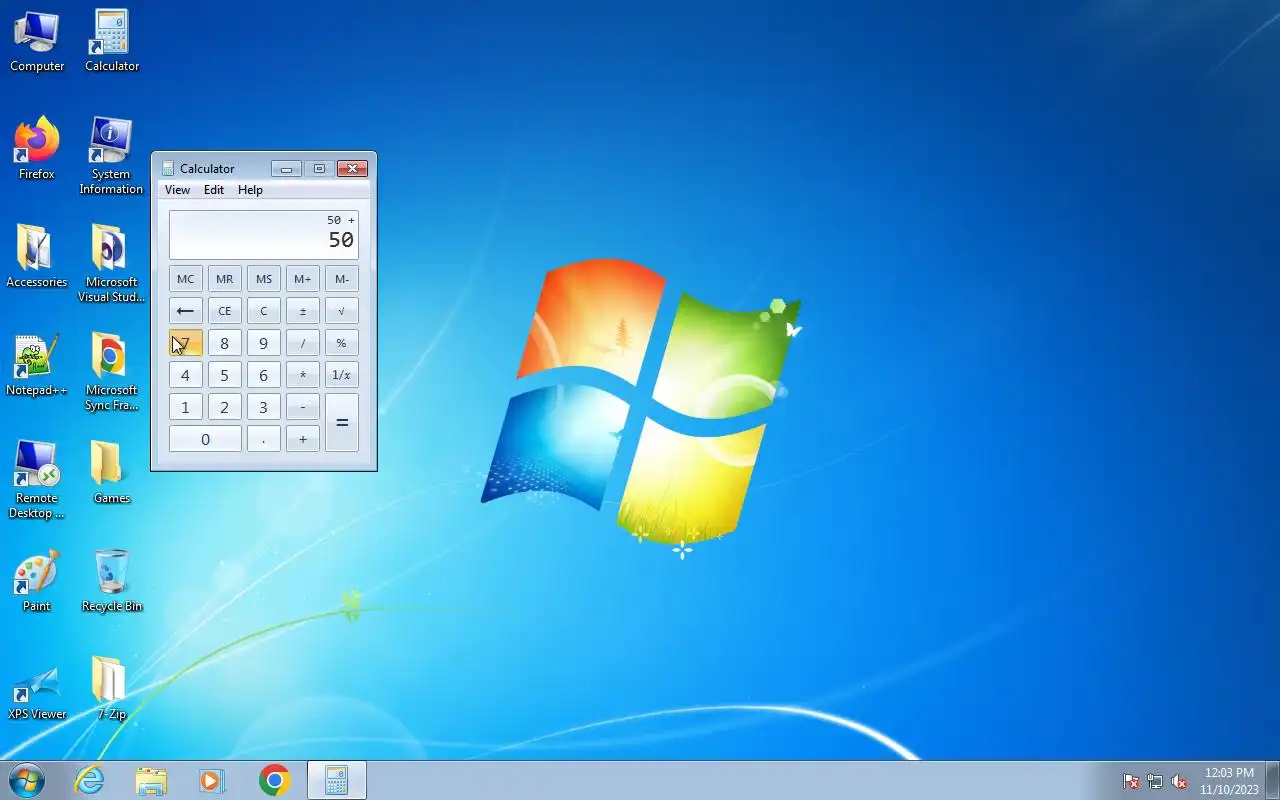Open the Computer desktop icon
This screenshot has height=800, width=1280.
pos(37,42)
